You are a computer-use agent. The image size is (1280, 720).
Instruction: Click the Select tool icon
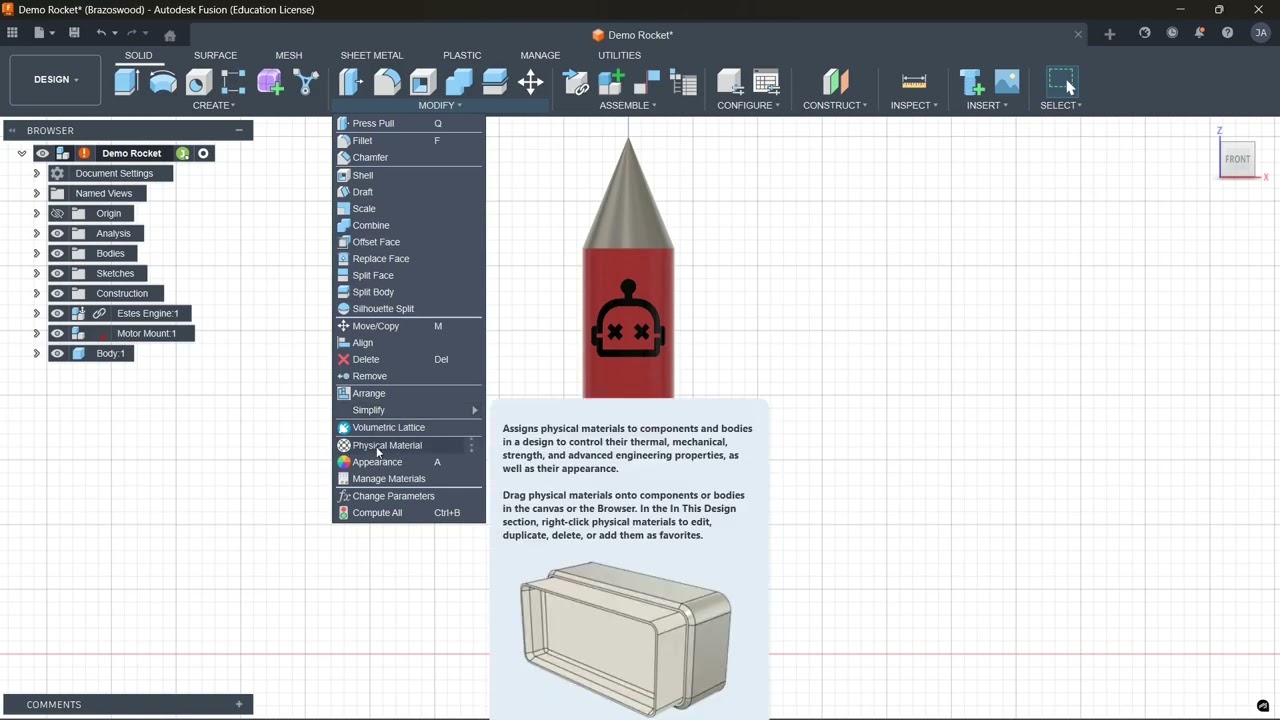(x=1061, y=82)
